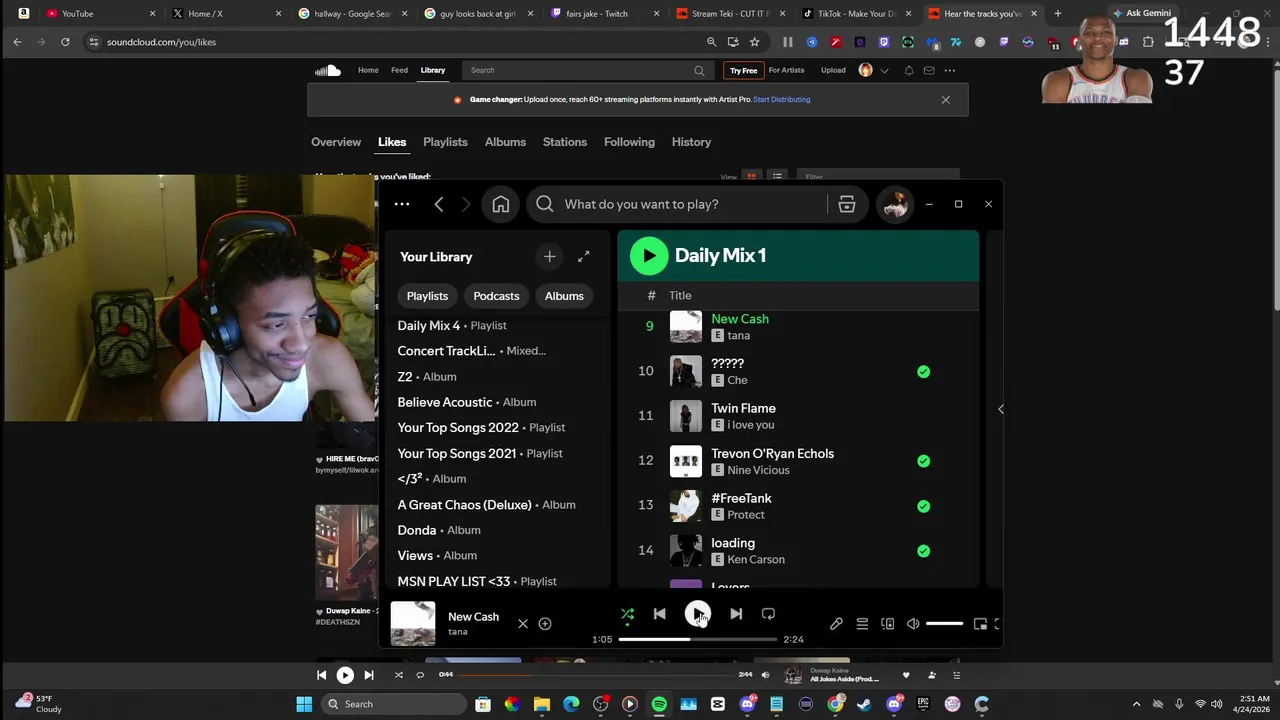Hide New Cash with the X icon

coord(522,624)
